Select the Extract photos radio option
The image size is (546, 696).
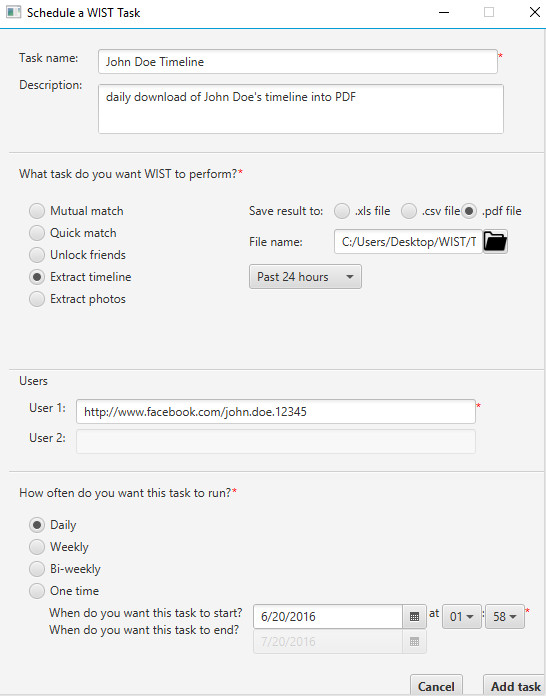77,299
